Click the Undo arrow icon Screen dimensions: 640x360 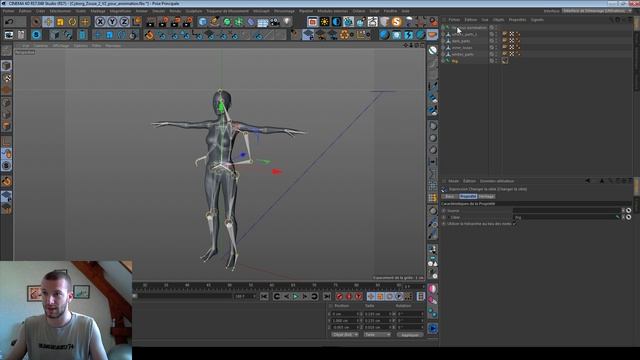(x=9, y=22)
